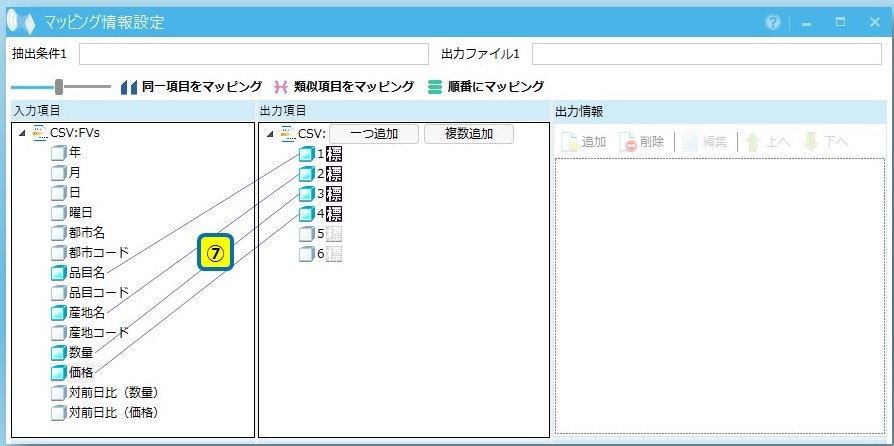Select the 都市コード label text
The width and height of the screenshot is (894, 446).
point(99,253)
